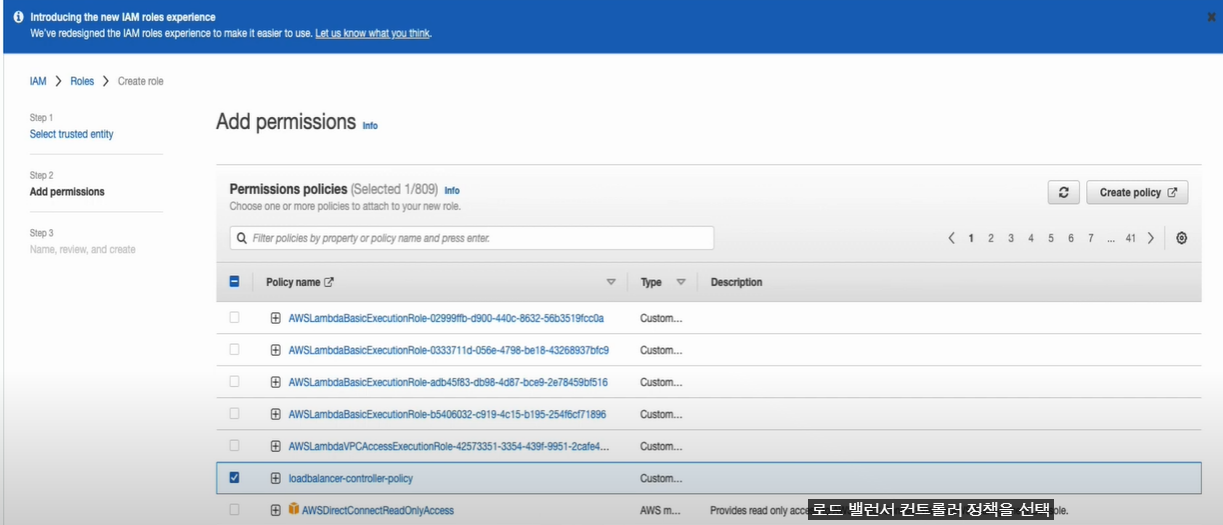Click 'Custom...' type cell of loadbalancer-controller-policy row

pos(661,478)
